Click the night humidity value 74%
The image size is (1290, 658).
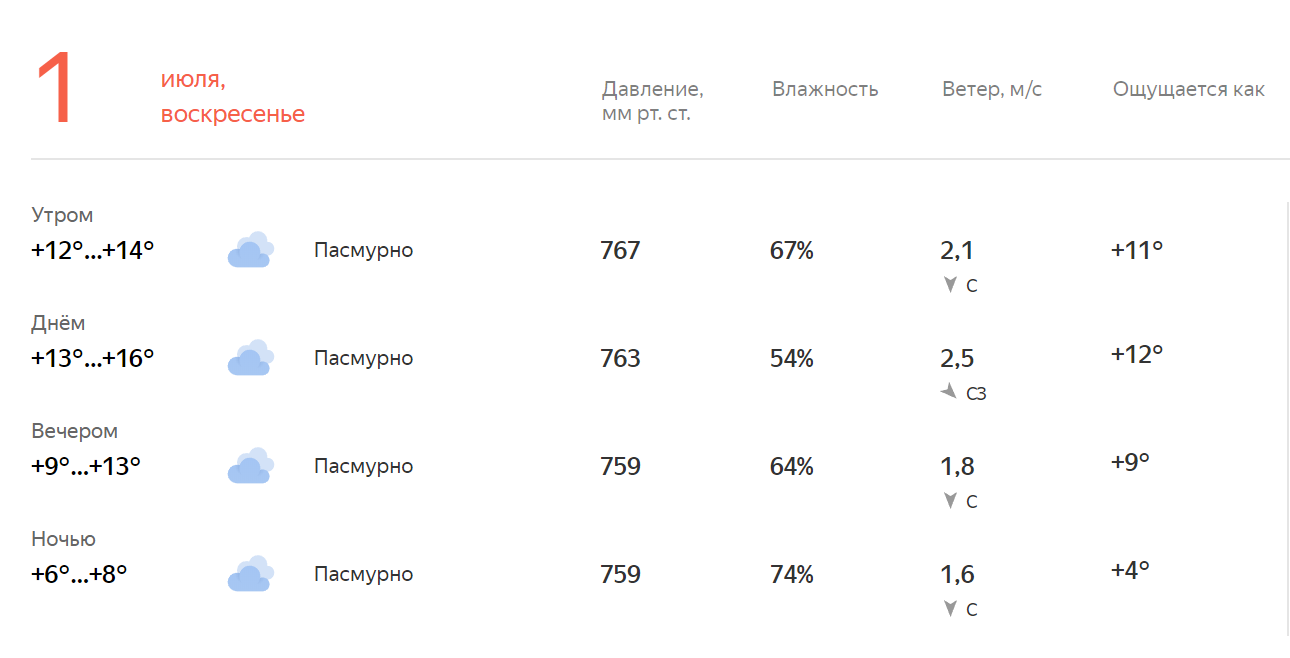(x=792, y=575)
